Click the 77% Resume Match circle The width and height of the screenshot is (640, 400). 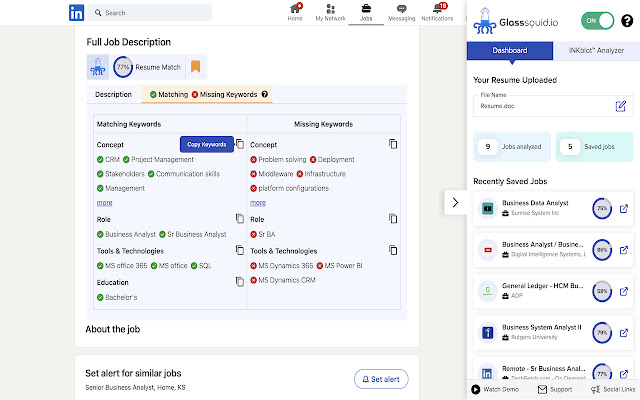(x=123, y=67)
